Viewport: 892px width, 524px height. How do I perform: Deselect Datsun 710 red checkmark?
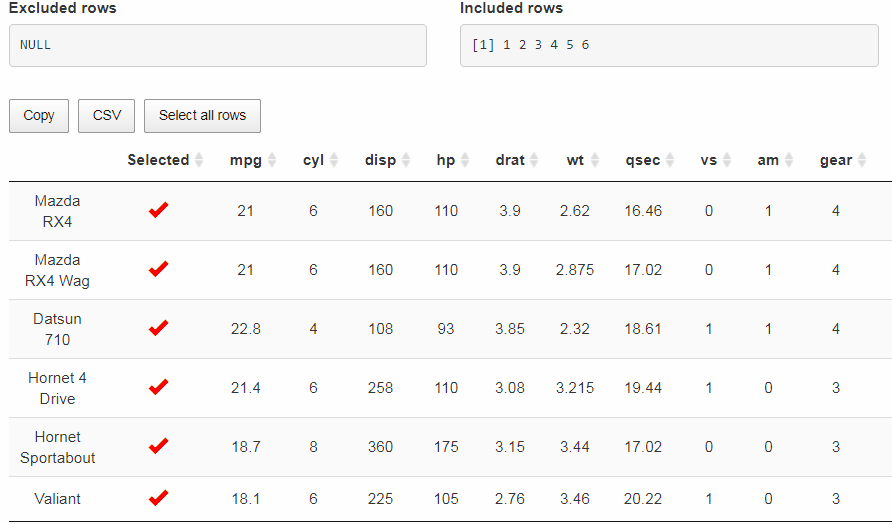158,328
